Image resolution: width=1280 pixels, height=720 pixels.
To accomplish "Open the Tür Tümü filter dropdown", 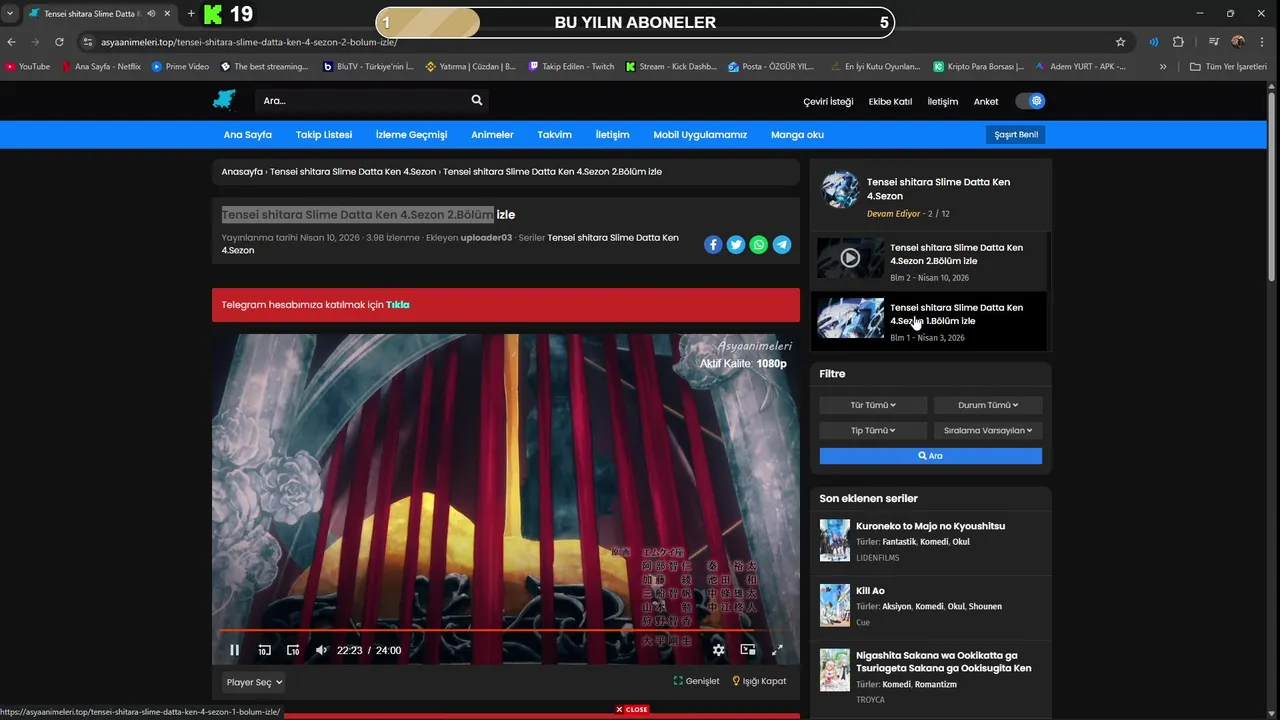I will tap(873, 405).
